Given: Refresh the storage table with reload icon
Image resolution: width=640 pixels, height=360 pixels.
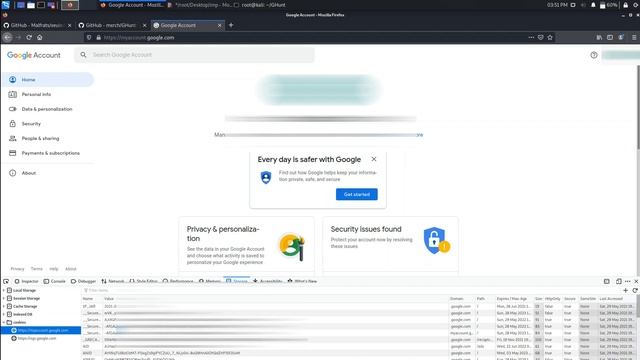Looking at the screenshot, I should click(x=635, y=290).
